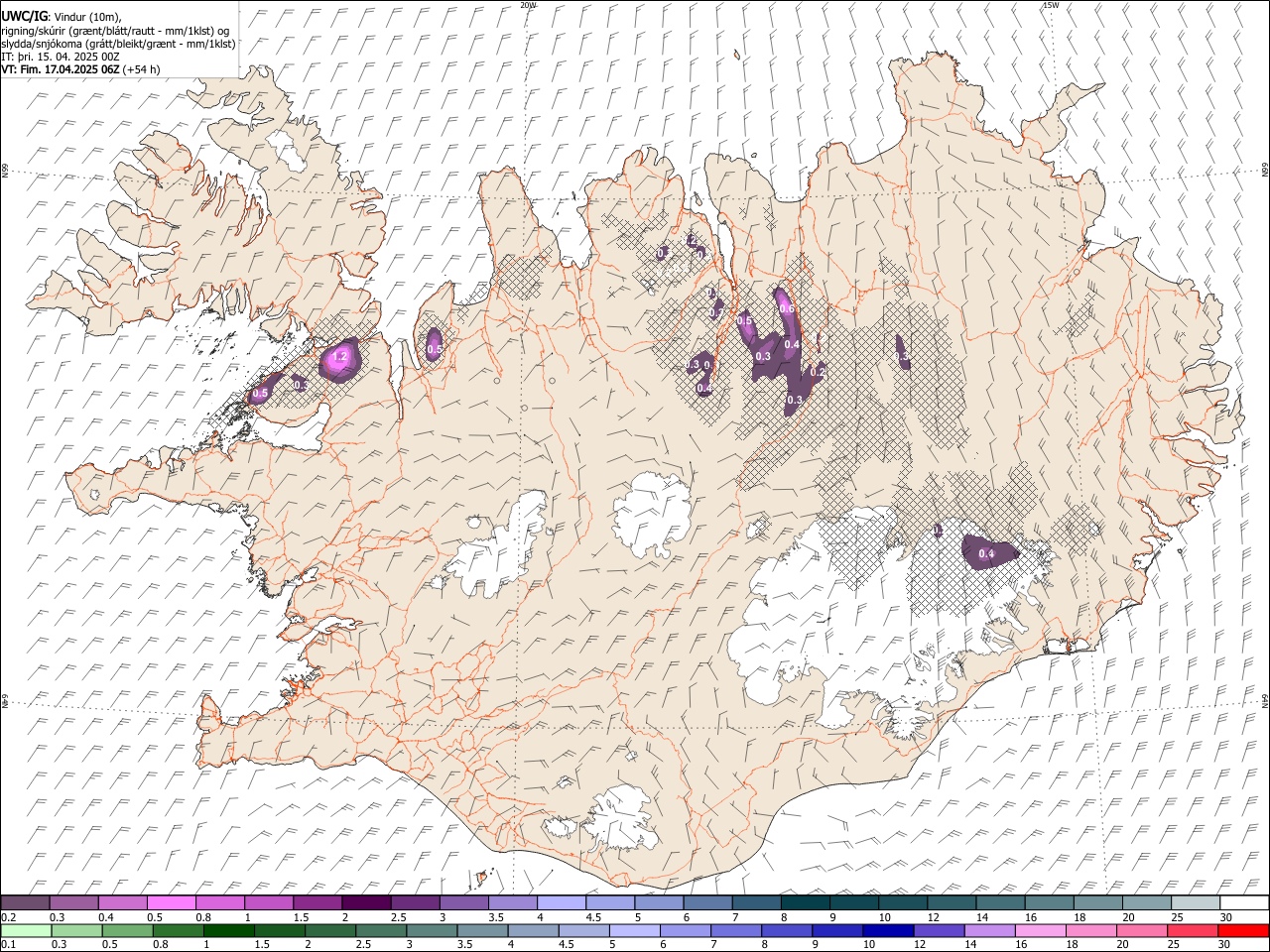Click the '15W' longitude label at top
The image size is (1270, 952).
click(x=1051, y=5)
